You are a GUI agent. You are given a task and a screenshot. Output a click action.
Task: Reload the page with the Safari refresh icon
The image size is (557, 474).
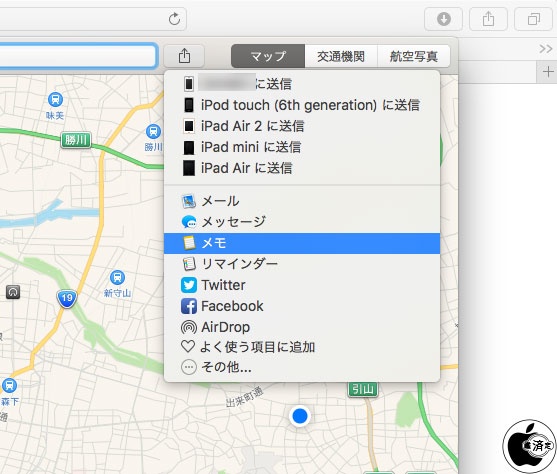[x=174, y=19]
